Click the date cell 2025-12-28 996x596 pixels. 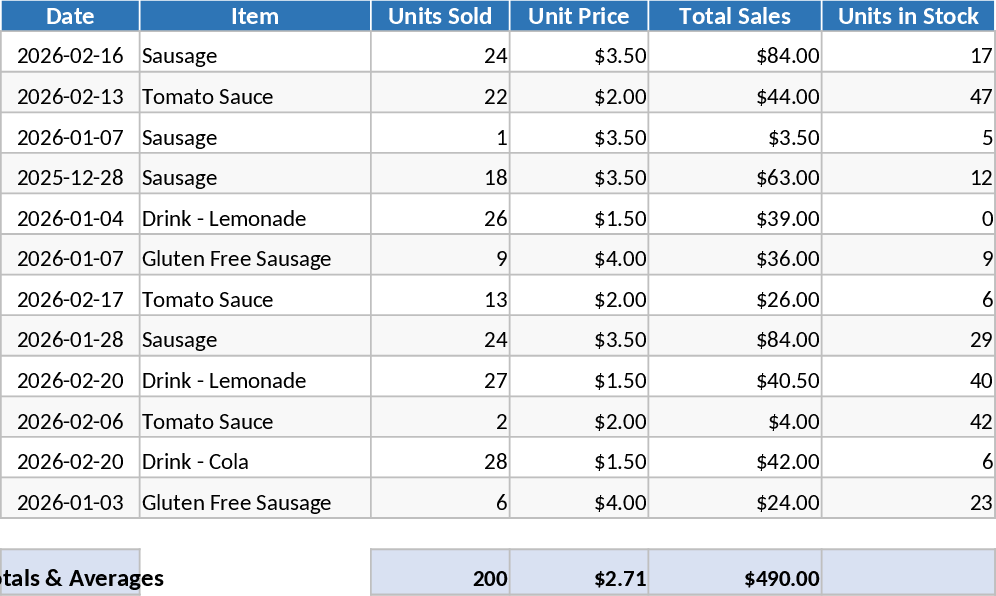tap(70, 178)
